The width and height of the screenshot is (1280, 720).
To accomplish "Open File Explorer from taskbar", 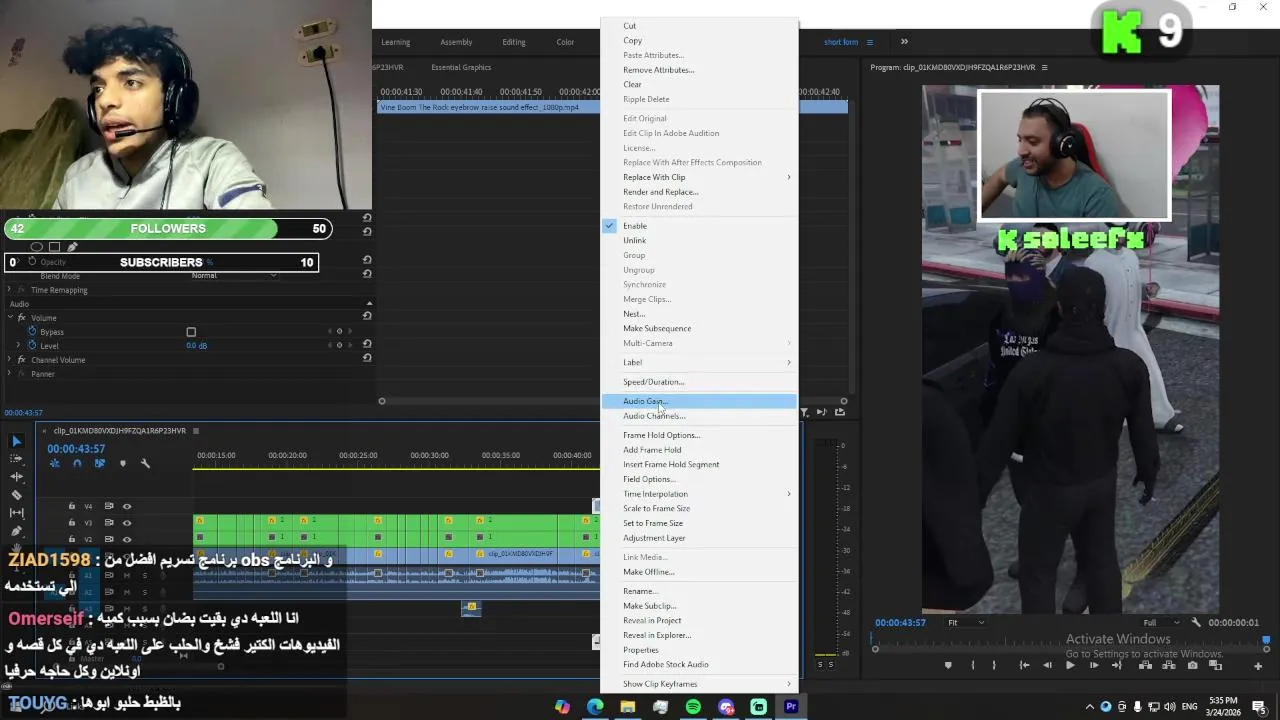I will coord(627,707).
